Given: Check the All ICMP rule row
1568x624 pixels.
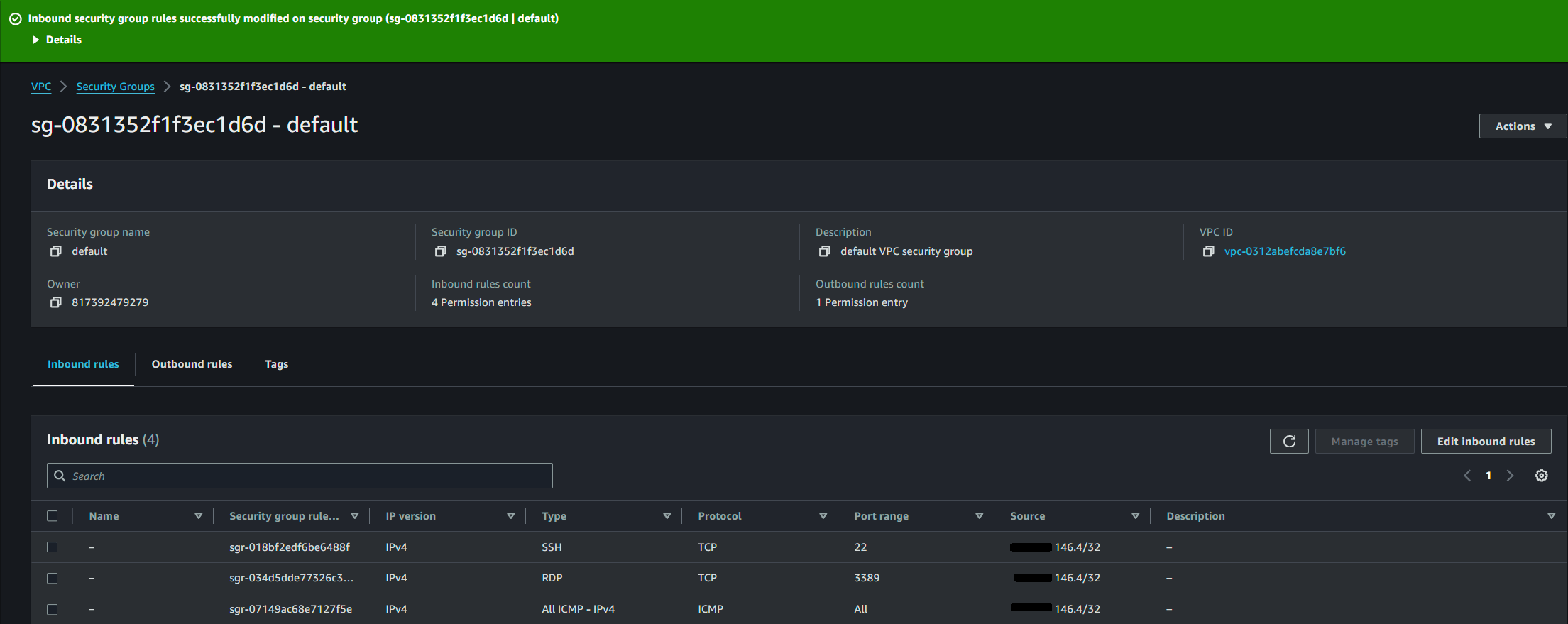Looking at the screenshot, I should (x=53, y=609).
